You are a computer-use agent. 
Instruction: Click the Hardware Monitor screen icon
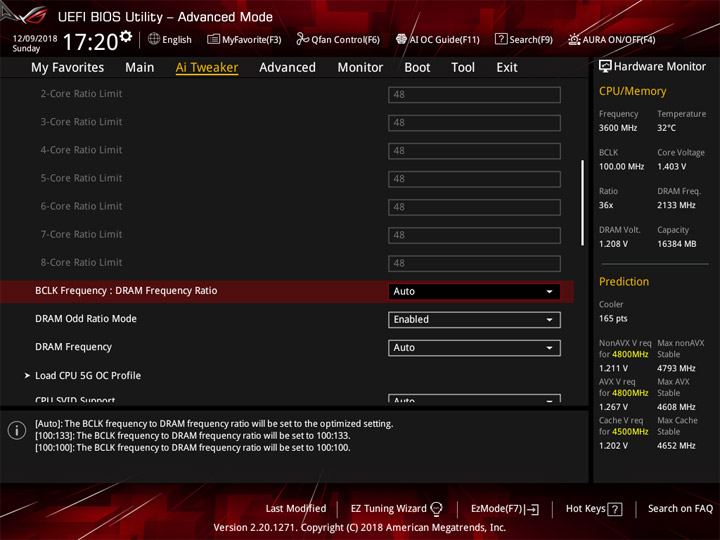click(x=605, y=67)
